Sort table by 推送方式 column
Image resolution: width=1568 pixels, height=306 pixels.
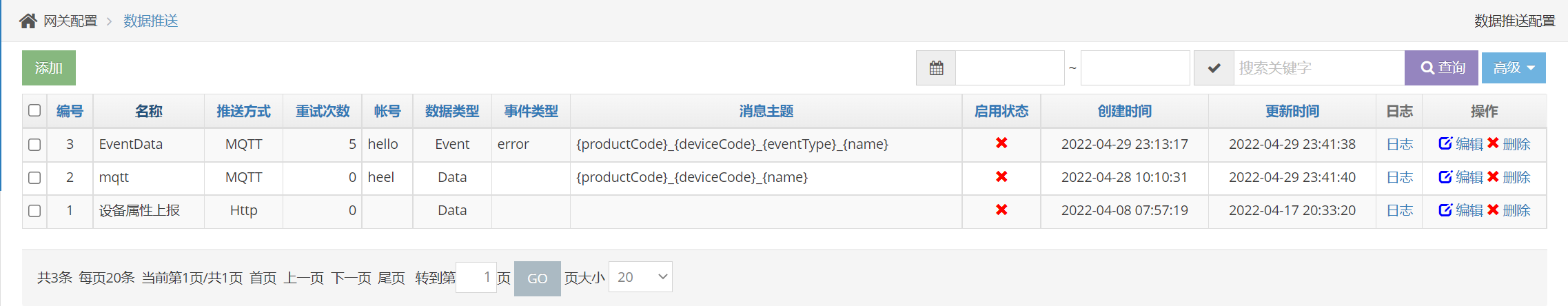coord(243,112)
